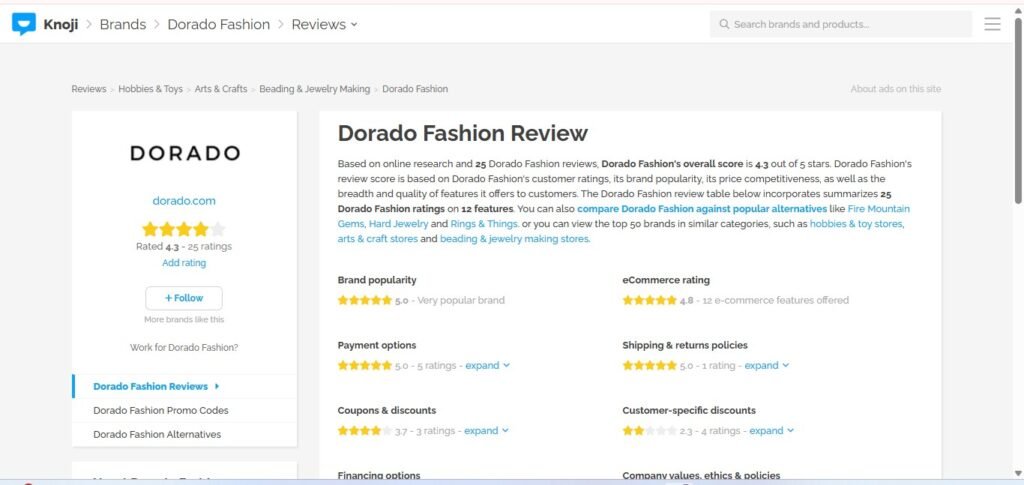Viewport: 1024px width, 485px height.
Task: Open the Reviews breadcrumb dropdown
Action: pos(325,24)
